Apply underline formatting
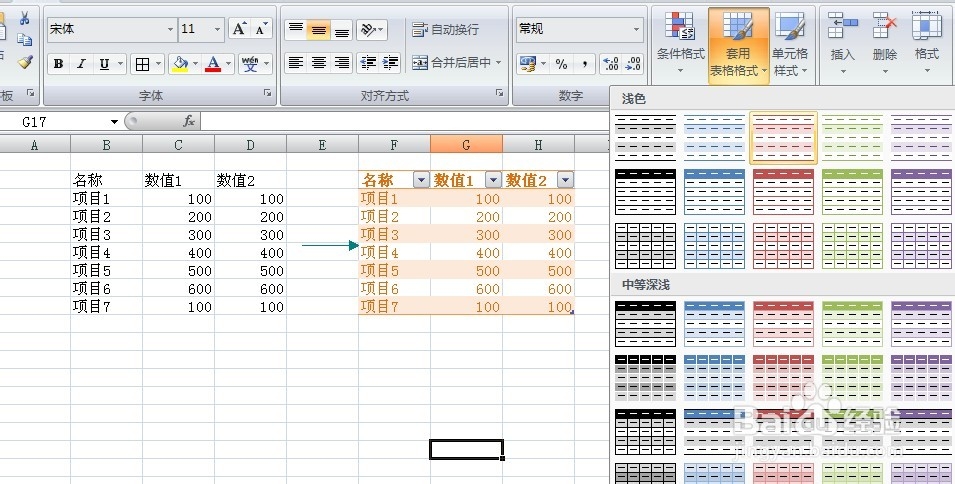 104,63
